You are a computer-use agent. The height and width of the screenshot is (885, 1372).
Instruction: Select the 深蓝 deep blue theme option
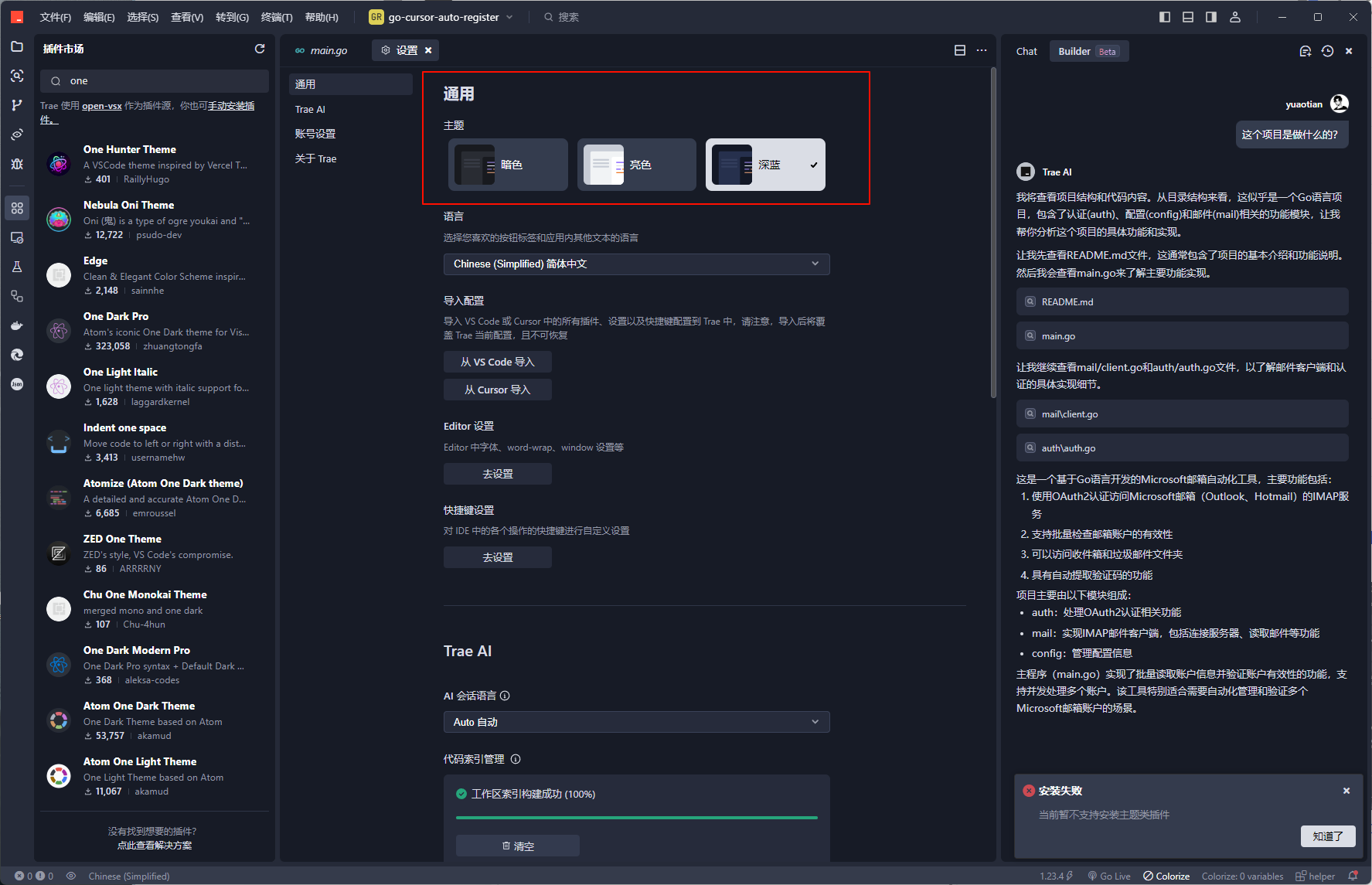[765, 165]
